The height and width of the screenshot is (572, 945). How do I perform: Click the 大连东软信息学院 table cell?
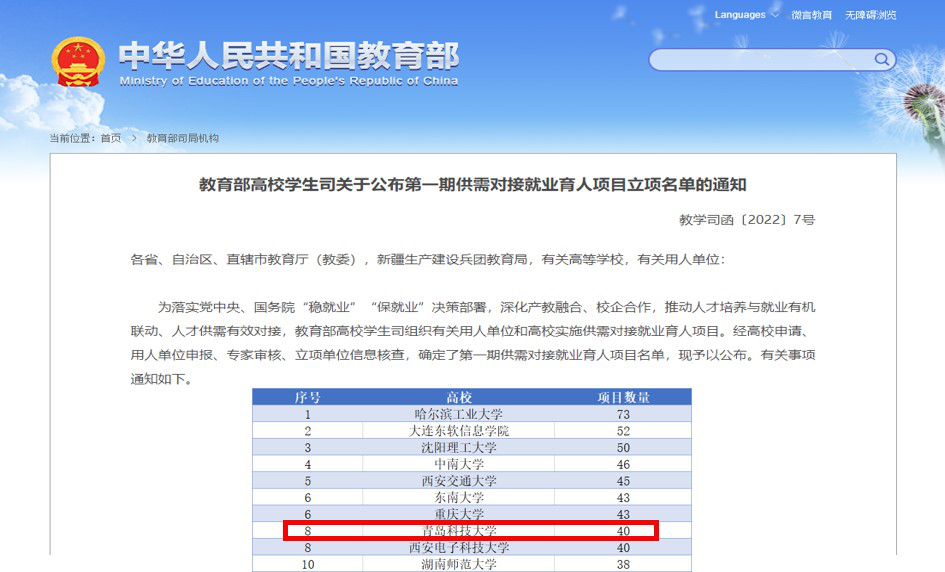[459, 430]
